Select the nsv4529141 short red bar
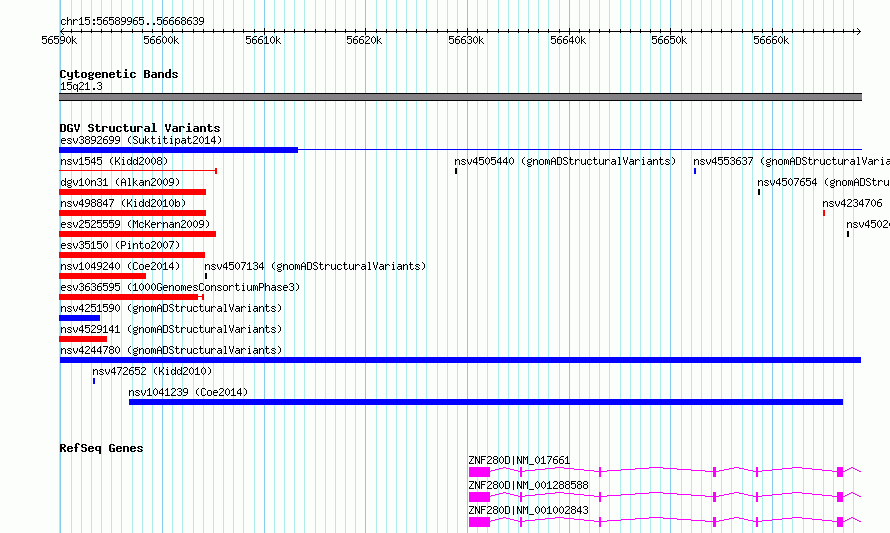890x533 pixels. (x=83, y=339)
